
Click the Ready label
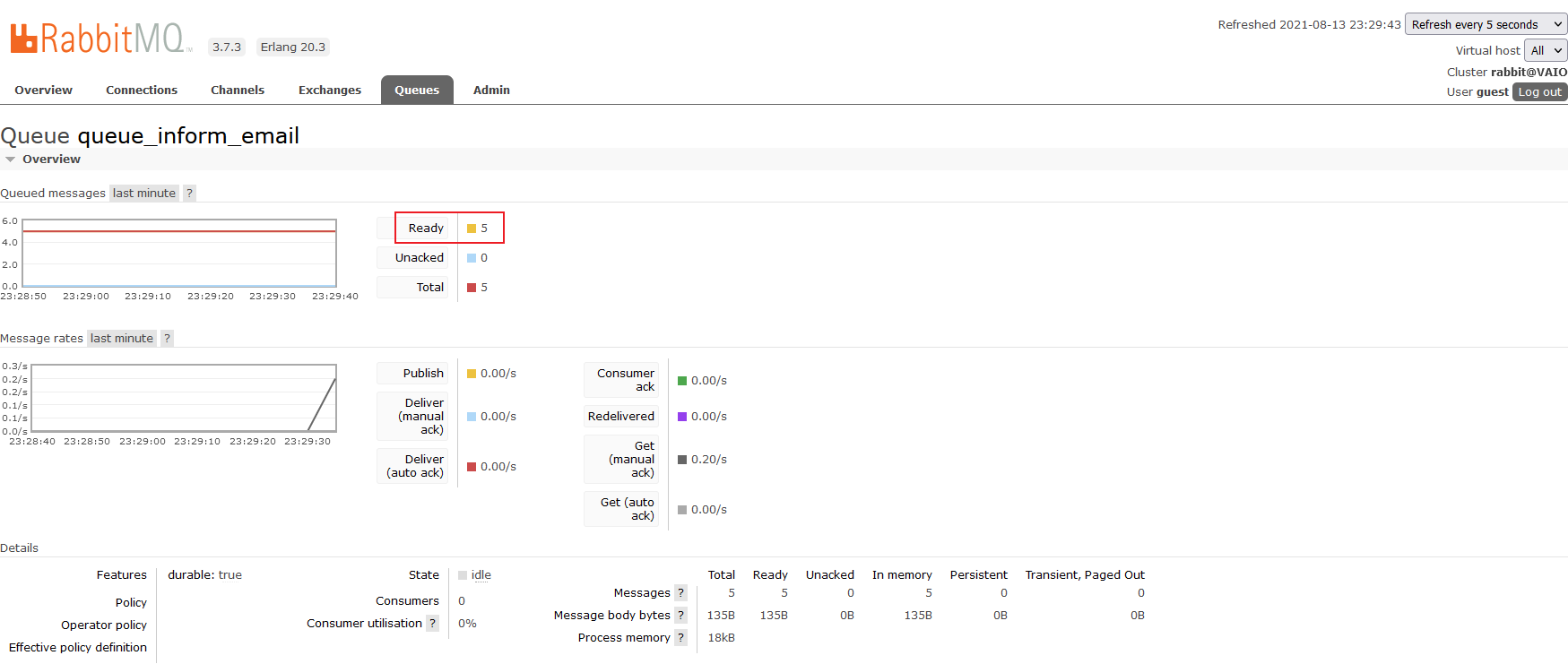pos(426,228)
